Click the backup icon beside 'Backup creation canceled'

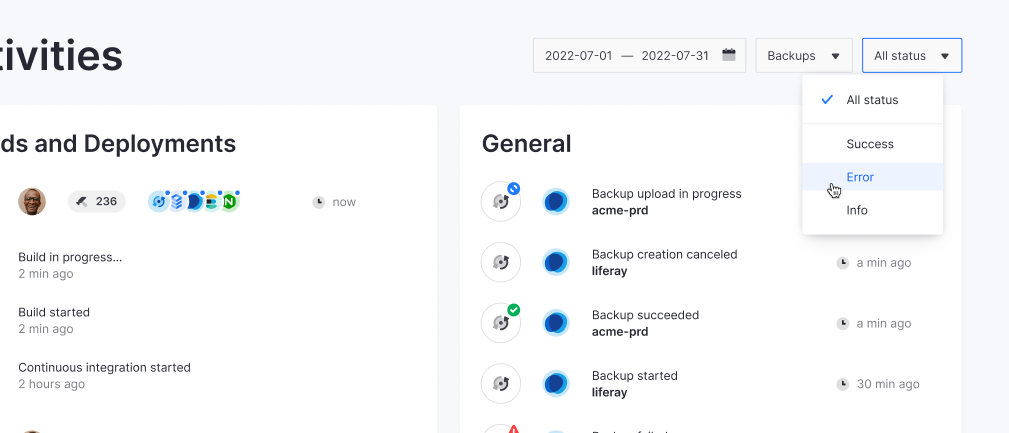501,263
